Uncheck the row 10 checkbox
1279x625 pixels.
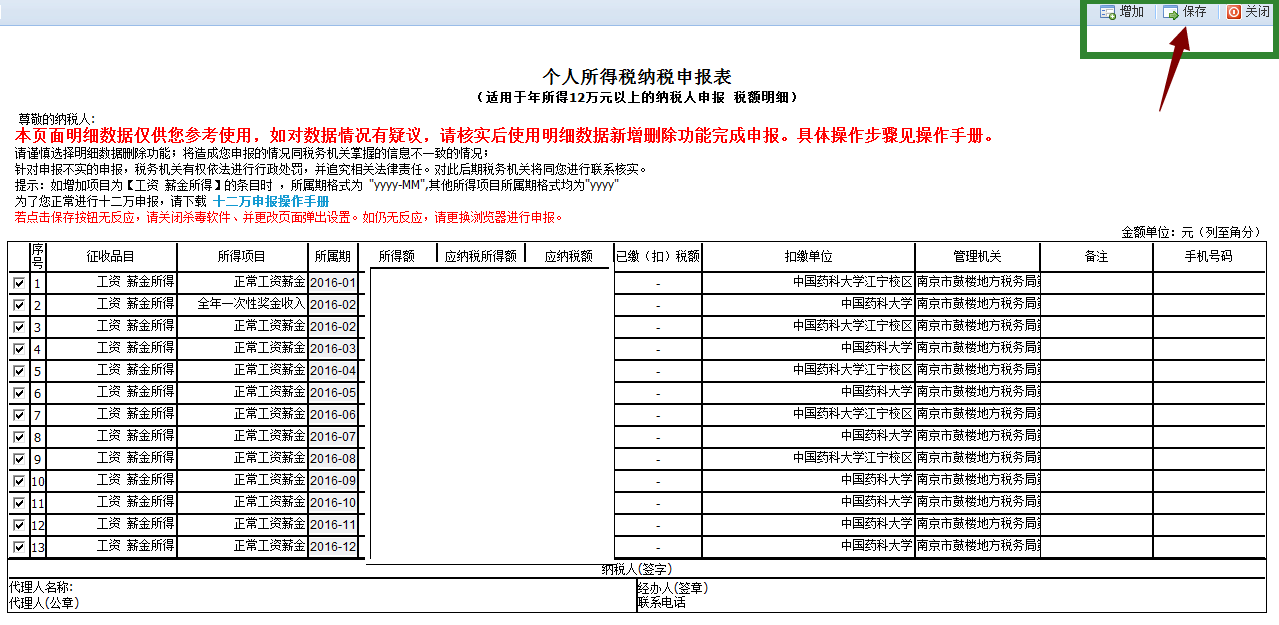(19, 481)
